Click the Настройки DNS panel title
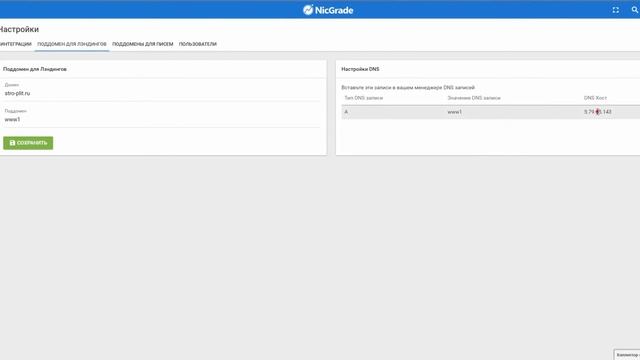Screen dimensions: 640x360 (x=360, y=69)
